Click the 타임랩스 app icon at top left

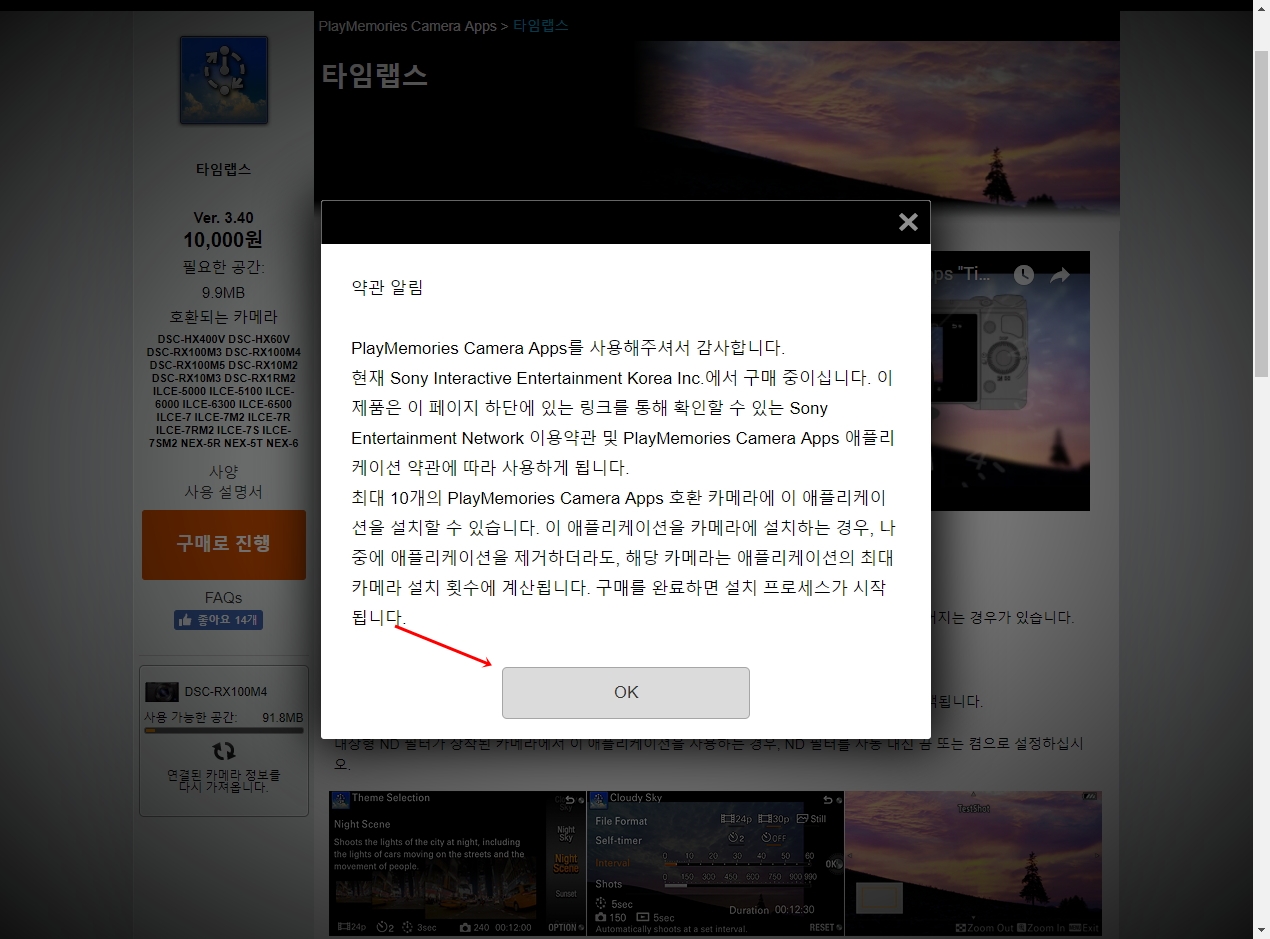pyautogui.click(x=223, y=80)
